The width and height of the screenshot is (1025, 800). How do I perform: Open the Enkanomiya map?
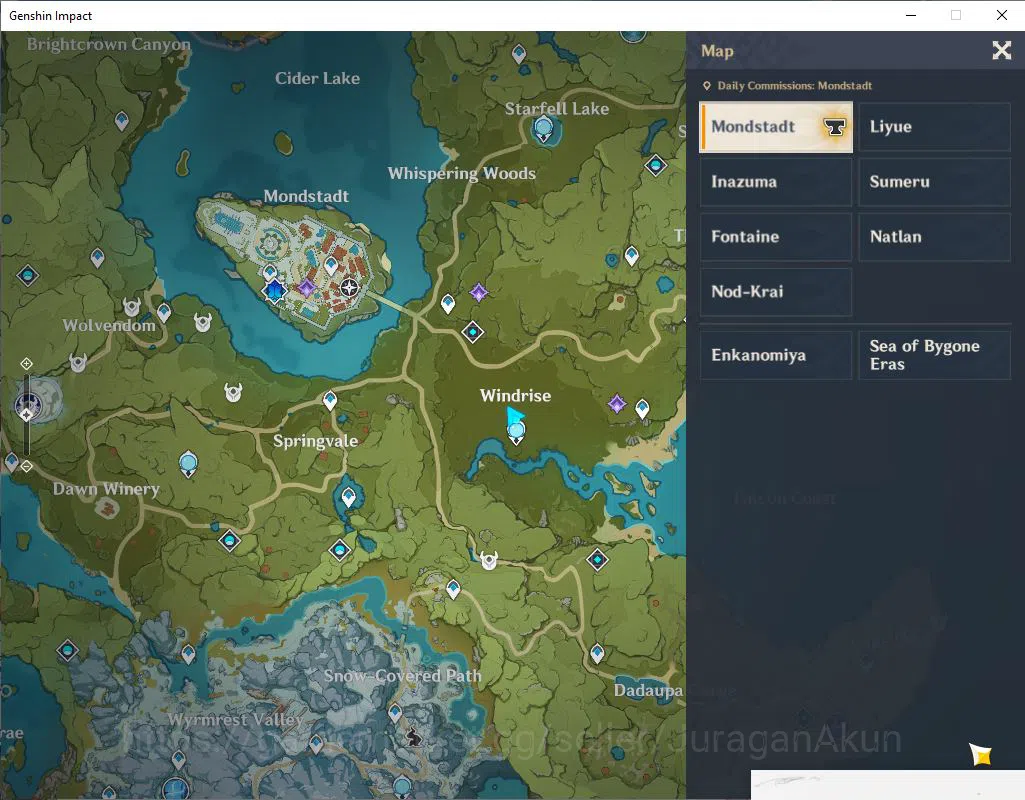776,355
